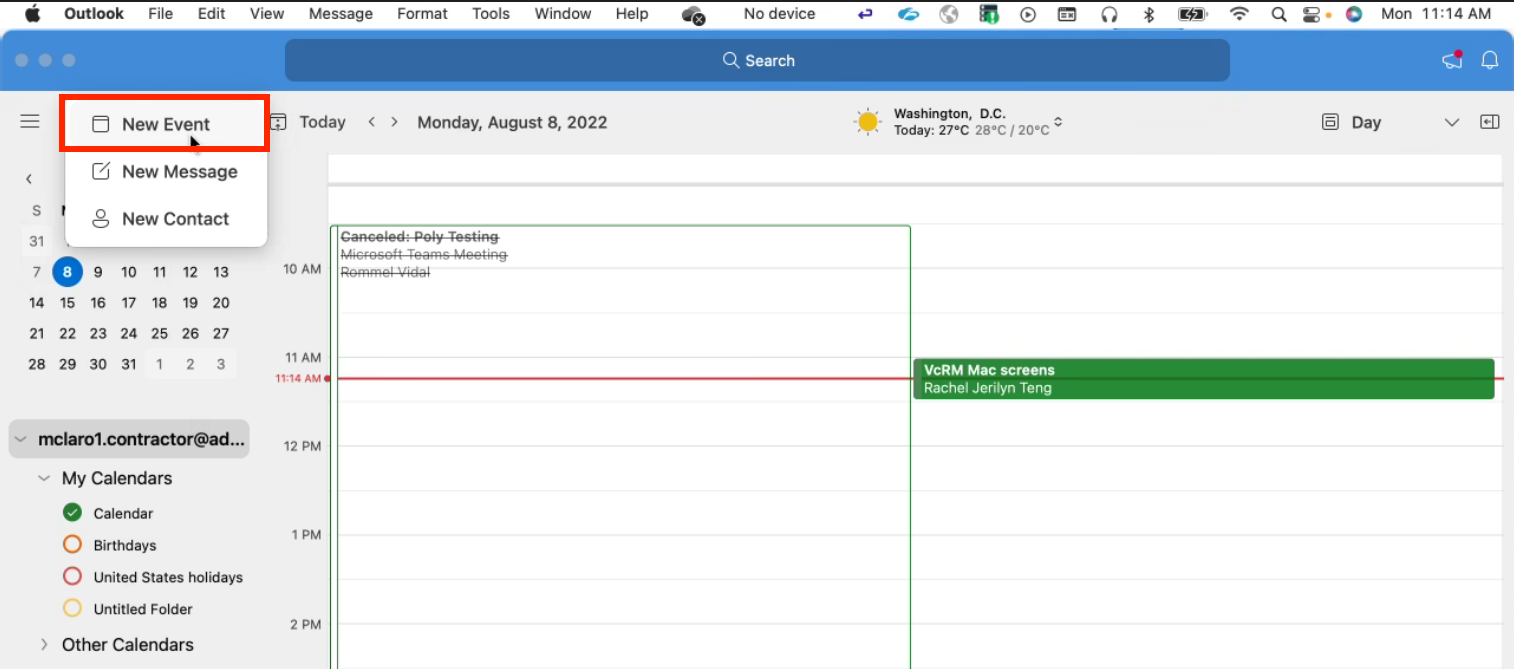Image resolution: width=1514 pixels, height=669 pixels.
Task: Click the Bluetooth menu bar icon
Action: click(x=1149, y=14)
